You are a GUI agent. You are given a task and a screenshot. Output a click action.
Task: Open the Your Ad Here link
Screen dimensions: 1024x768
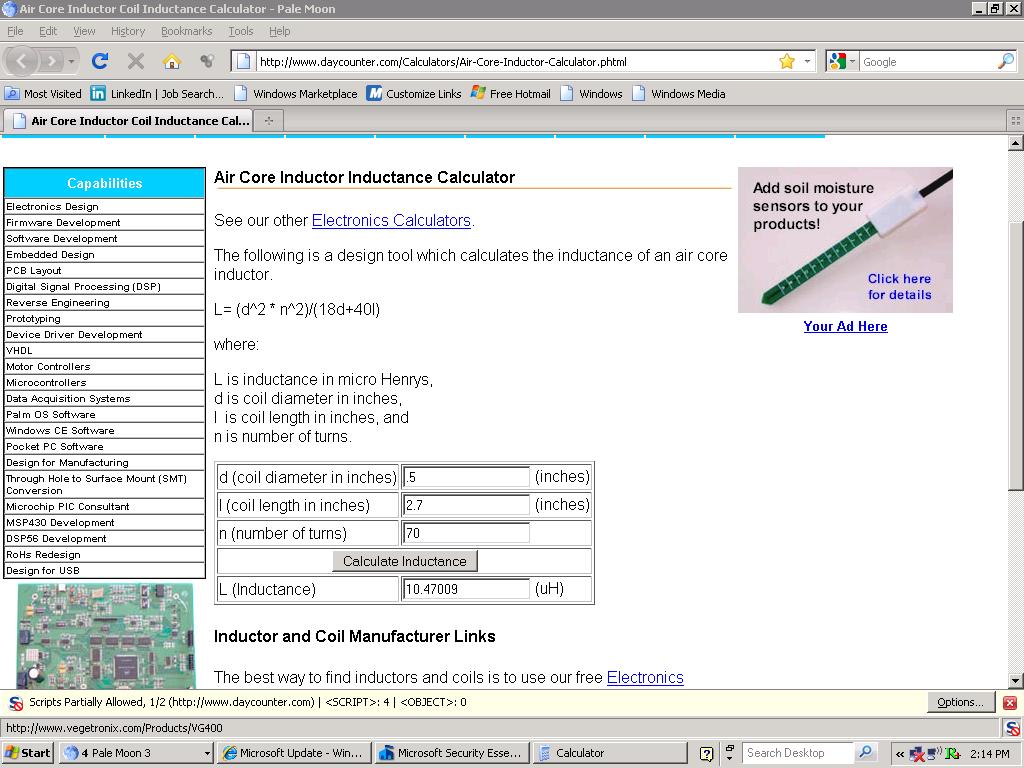(x=845, y=327)
